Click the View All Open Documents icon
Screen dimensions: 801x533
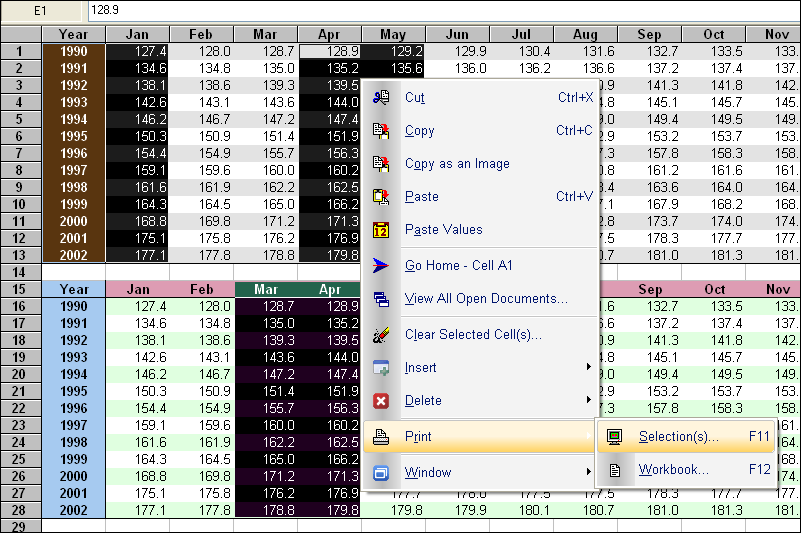point(381,299)
